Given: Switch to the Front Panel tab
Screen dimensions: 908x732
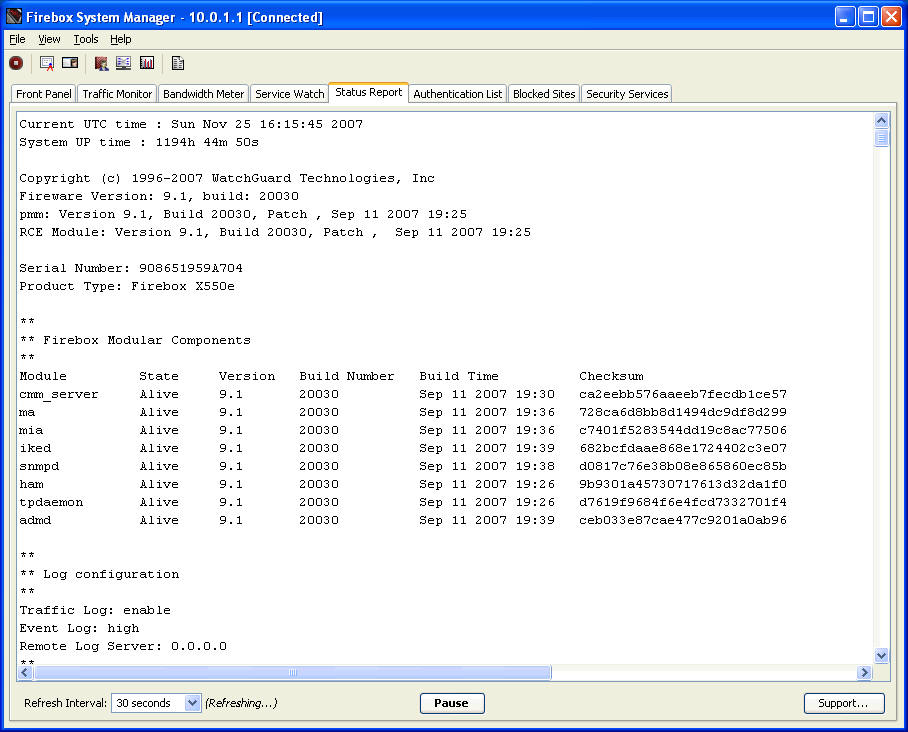Looking at the screenshot, I should click(x=44, y=94).
